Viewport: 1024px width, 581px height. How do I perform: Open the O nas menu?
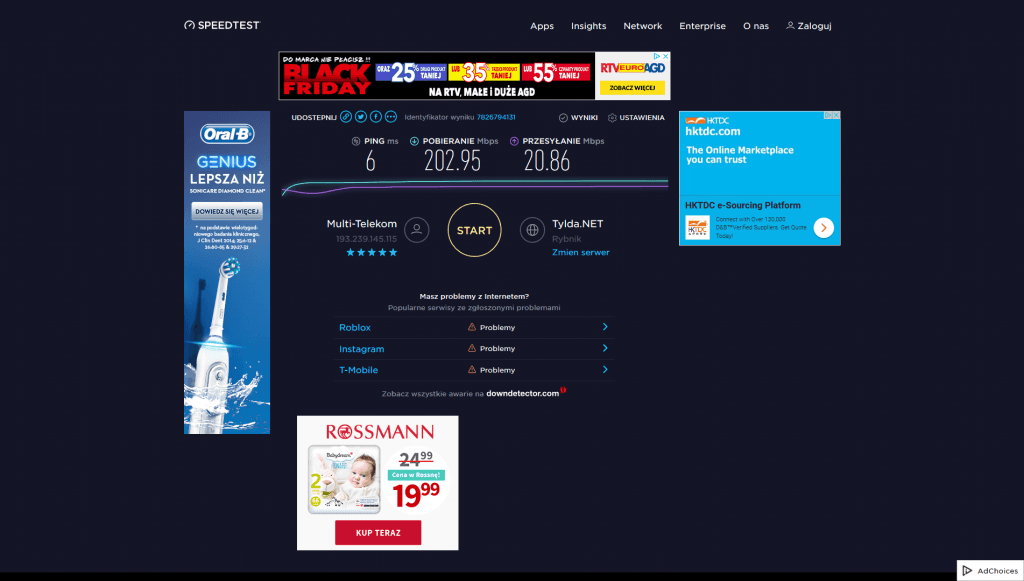tap(756, 26)
